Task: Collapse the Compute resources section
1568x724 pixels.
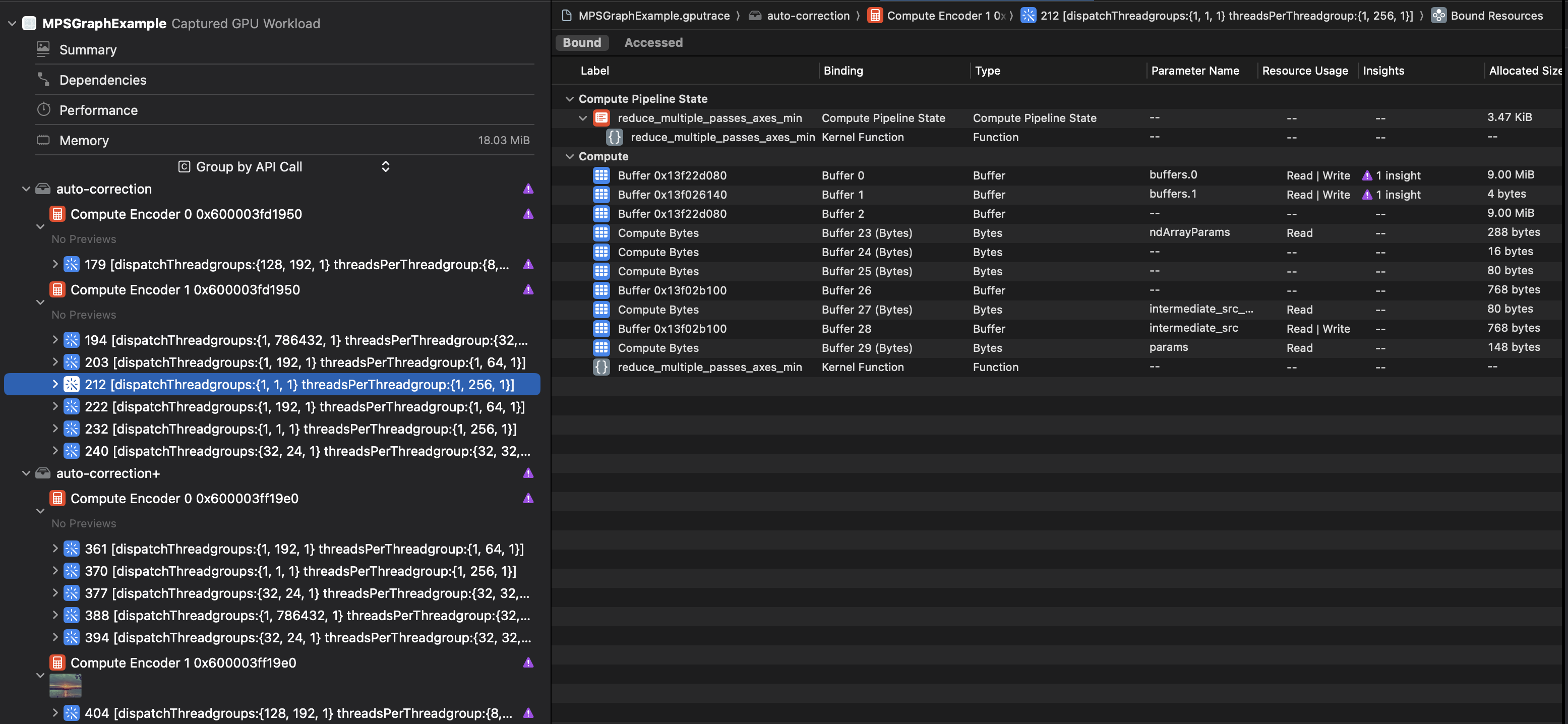Action: (x=569, y=156)
